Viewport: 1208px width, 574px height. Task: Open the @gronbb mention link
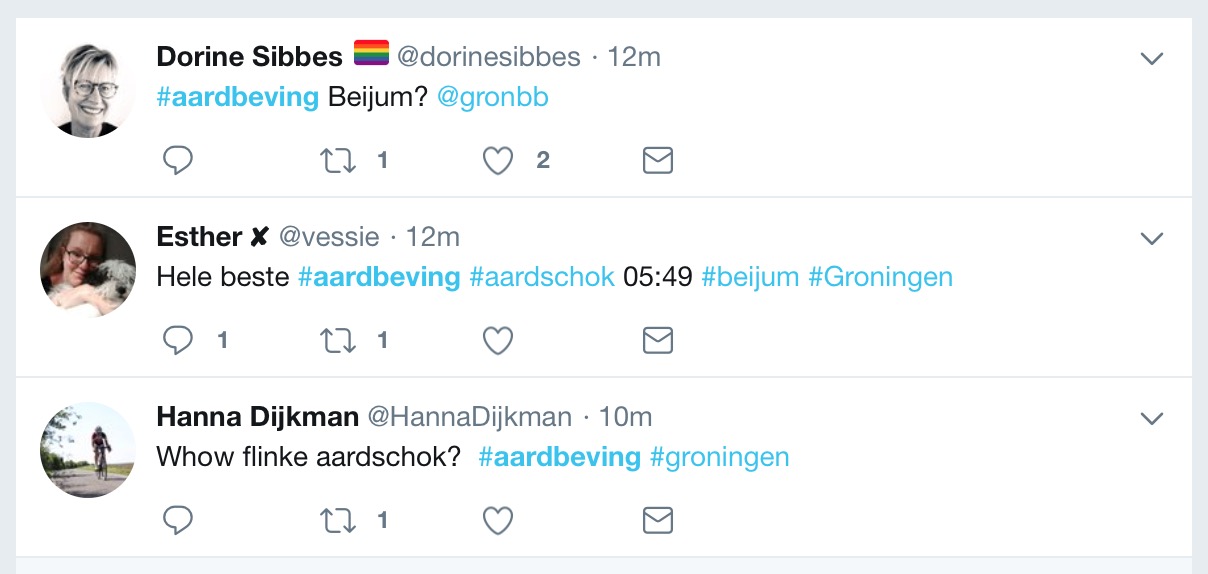pyautogui.click(x=493, y=97)
